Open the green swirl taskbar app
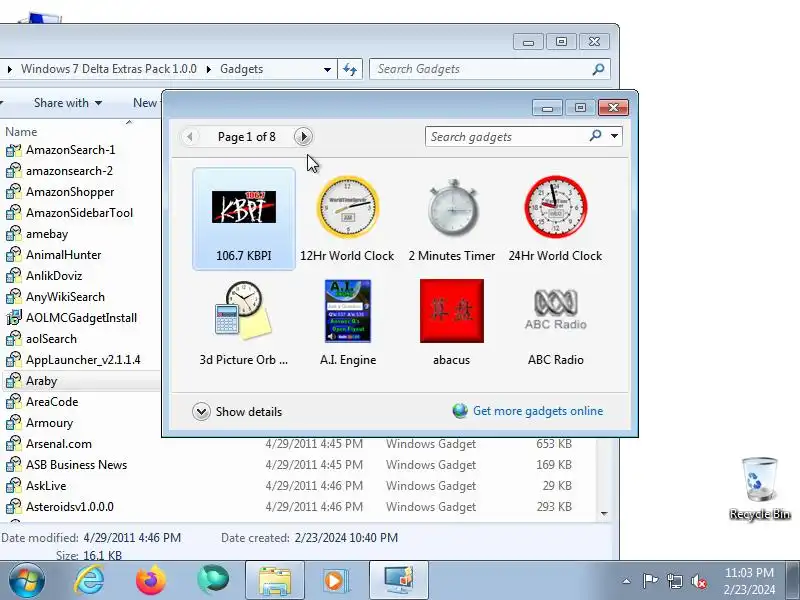 (x=213, y=580)
